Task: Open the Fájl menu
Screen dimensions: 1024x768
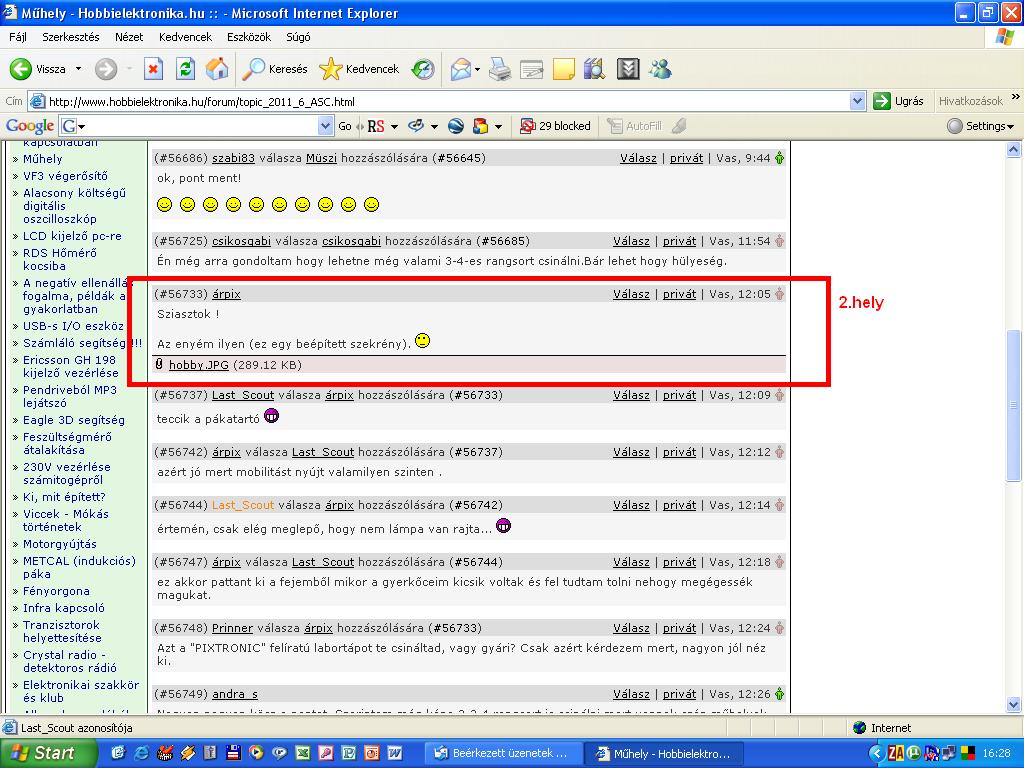Action: tap(18, 37)
